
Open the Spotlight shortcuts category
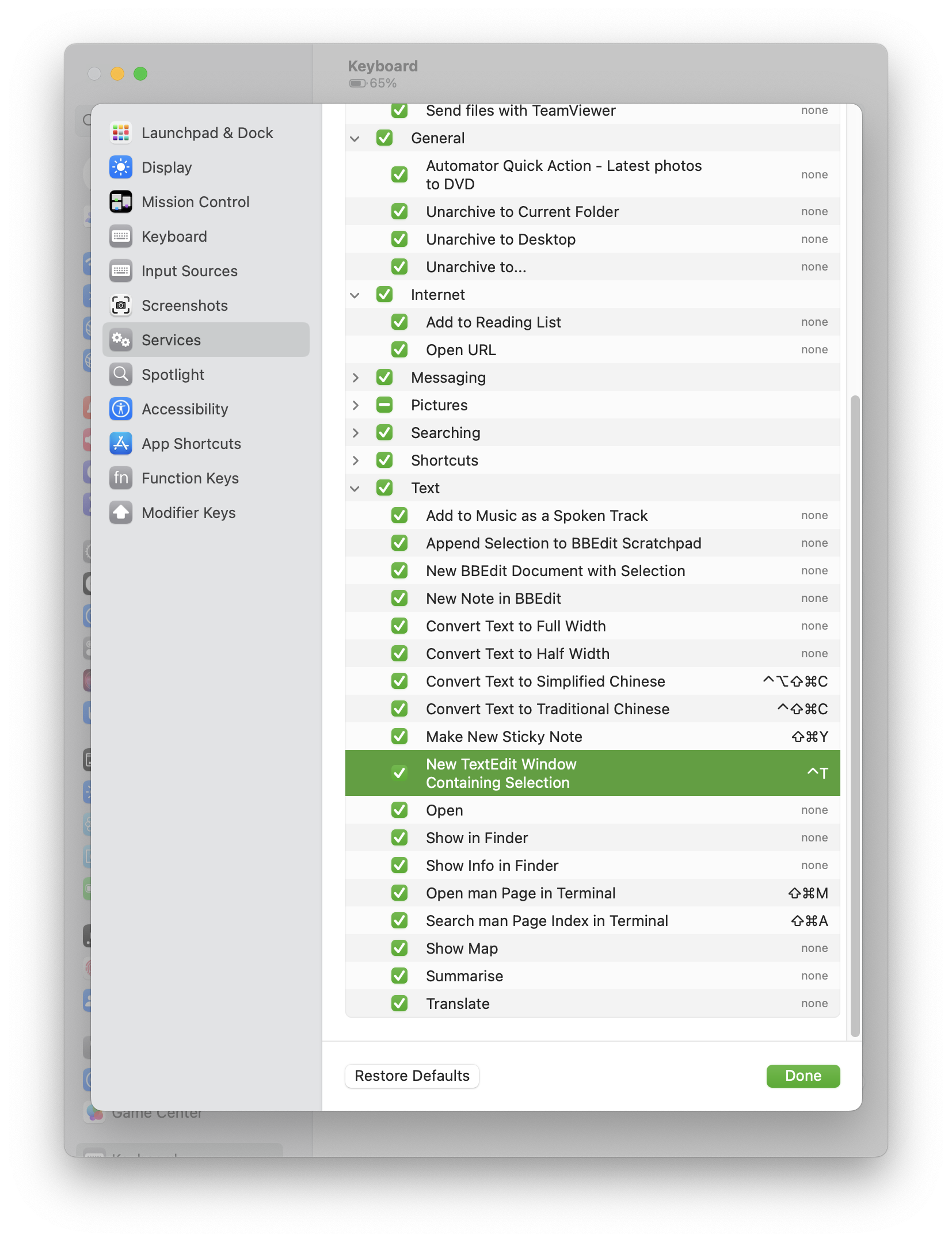click(x=206, y=375)
